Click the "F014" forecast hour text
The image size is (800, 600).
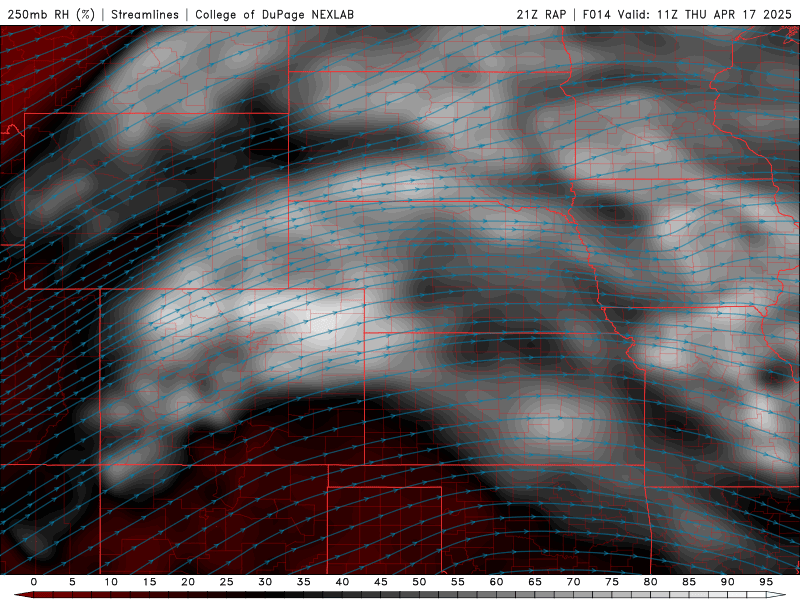(596, 14)
